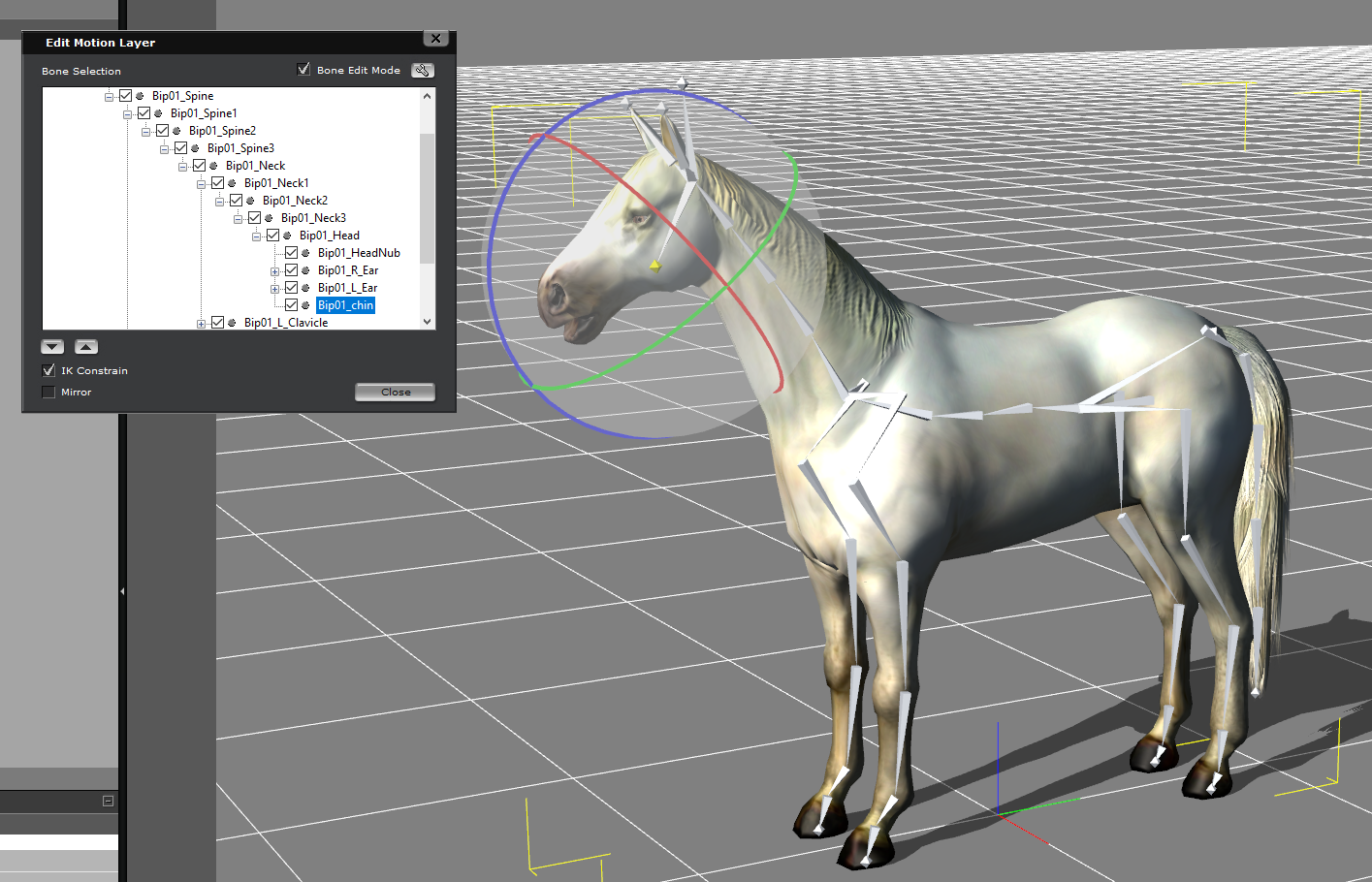Image resolution: width=1372 pixels, height=882 pixels.
Task: Select Bip01_L_Clavicle label in bone tree
Action: (x=286, y=323)
